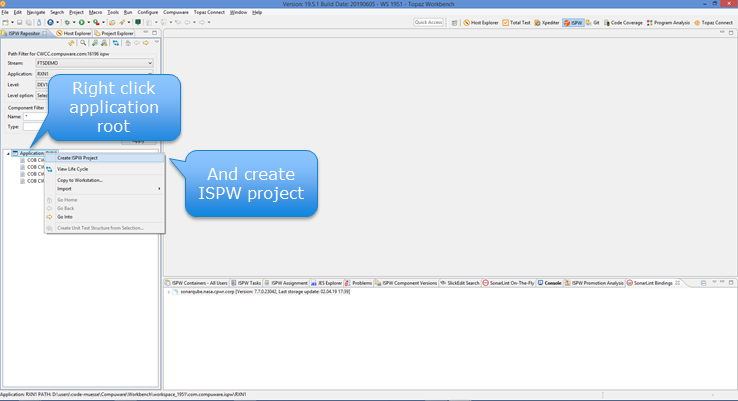Viewport: 738px width, 401px height.
Task: Open the Compuware menu
Action: pos(176,12)
